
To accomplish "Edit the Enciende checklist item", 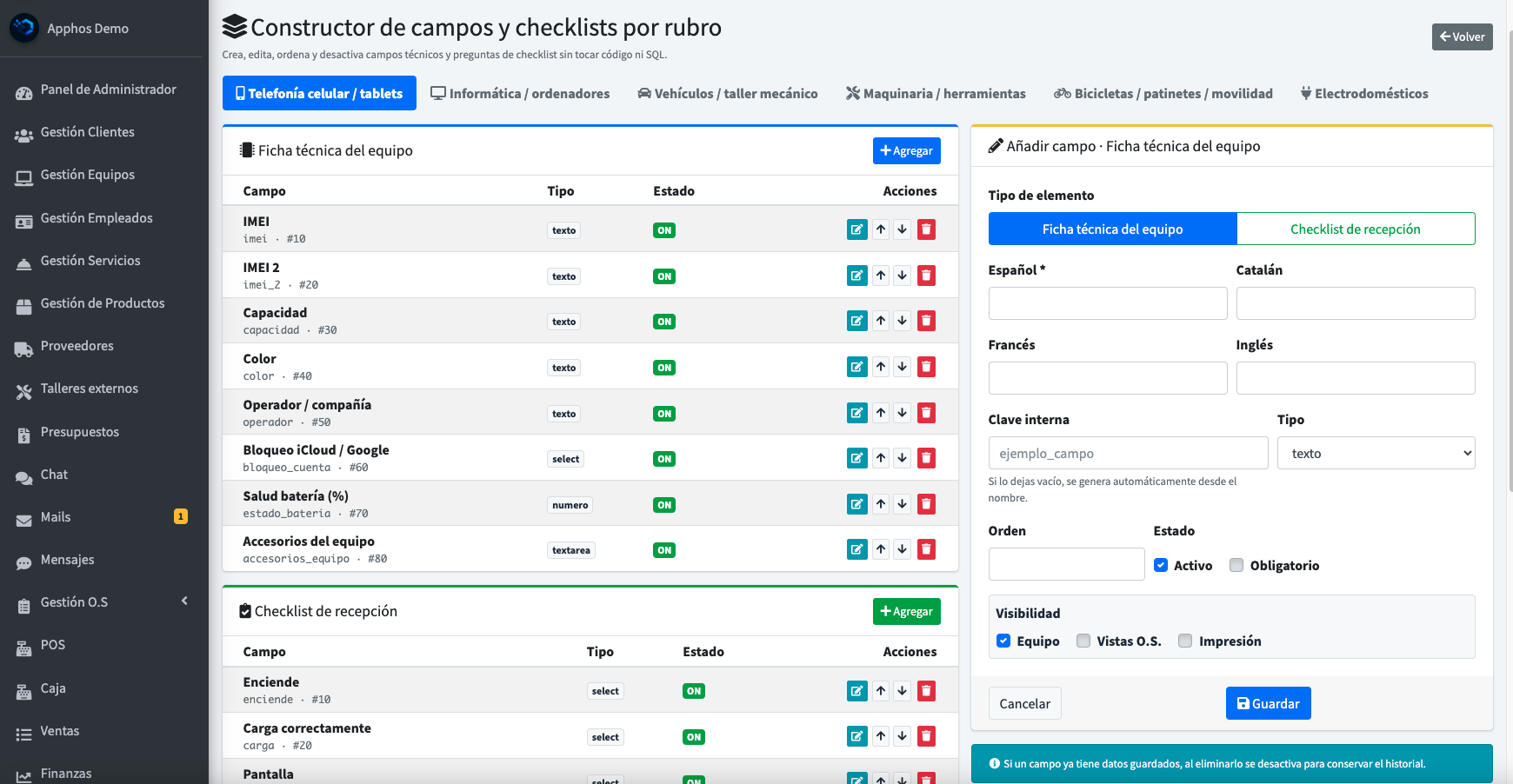I will coord(856,691).
